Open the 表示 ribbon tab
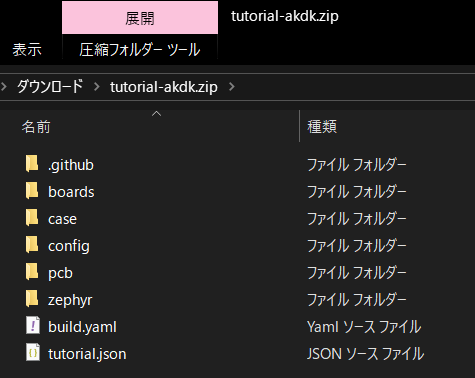Image resolution: width=475 pixels, height=378 pixels. coord(27,50)
